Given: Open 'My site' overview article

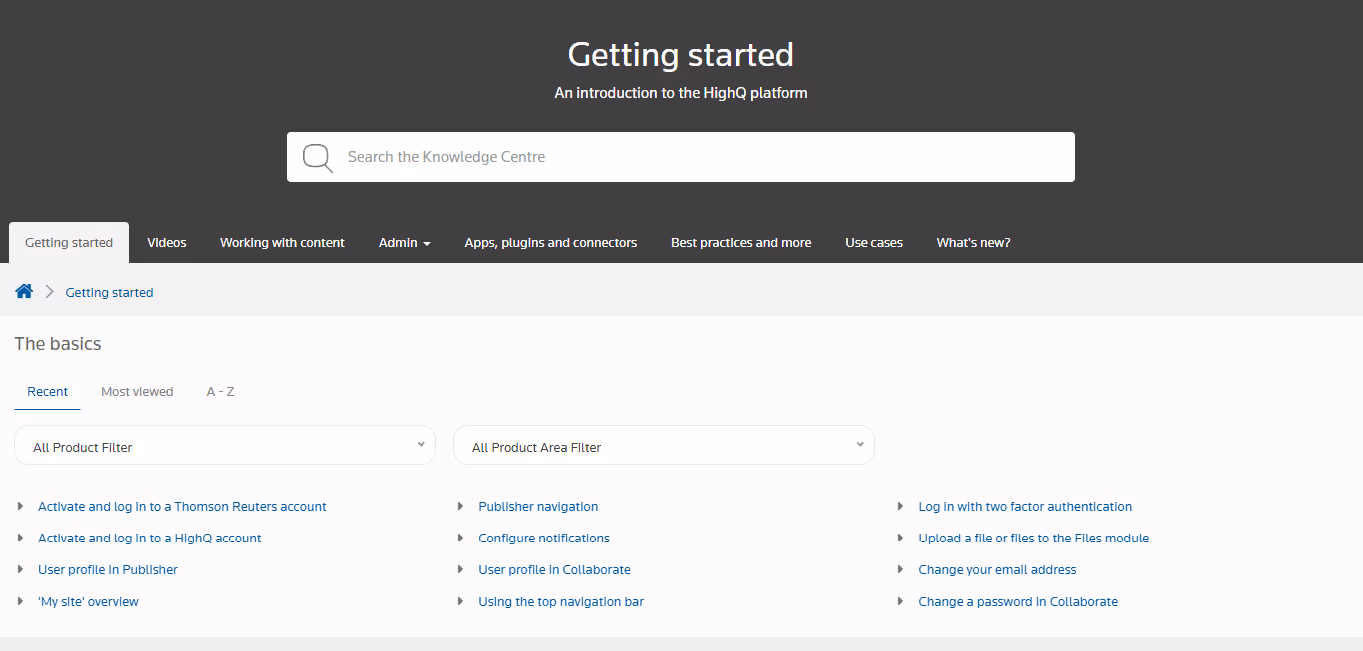Looking at the screenshot, I should [88, 602].
